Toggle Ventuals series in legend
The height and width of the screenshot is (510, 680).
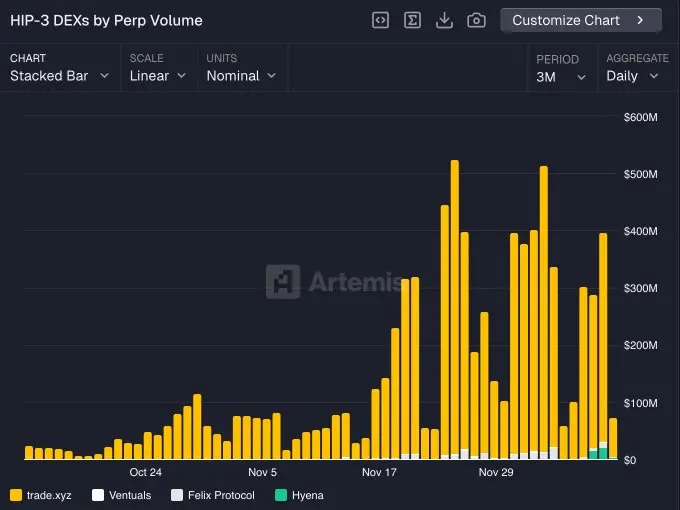(130, 495)
